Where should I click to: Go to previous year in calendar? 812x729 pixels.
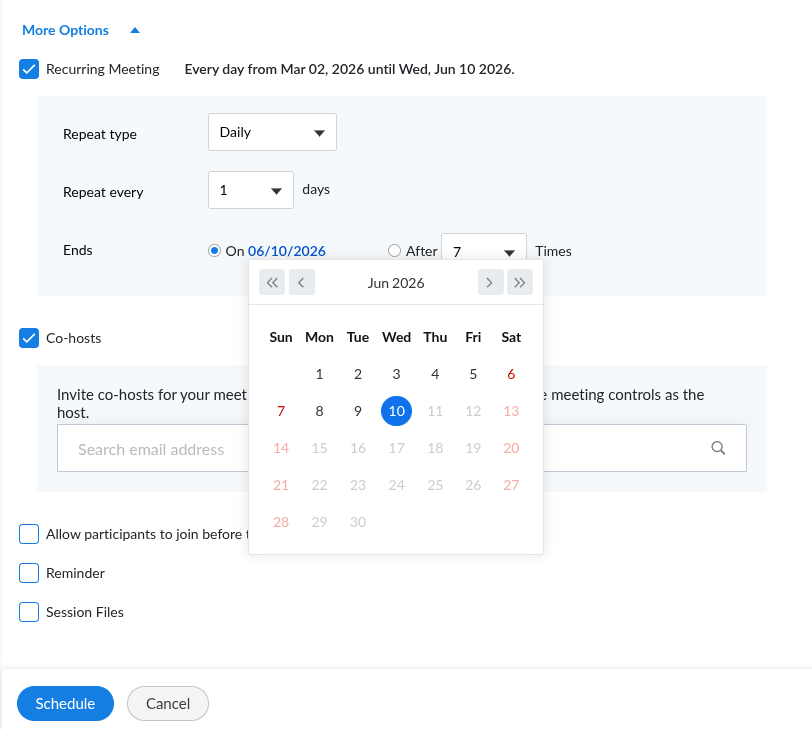coord(272,283)
